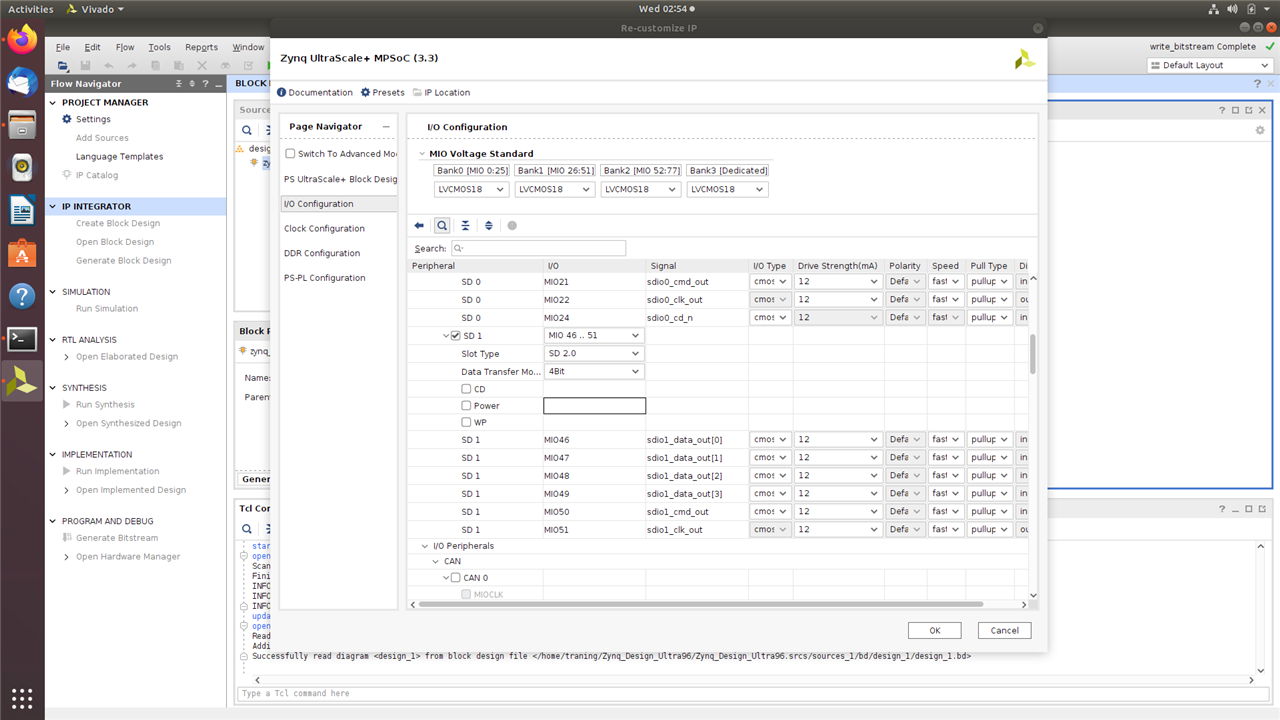Collapse the CAN tree node
Viewport: 1280px width, 720px height.
[x=436, y=562]
